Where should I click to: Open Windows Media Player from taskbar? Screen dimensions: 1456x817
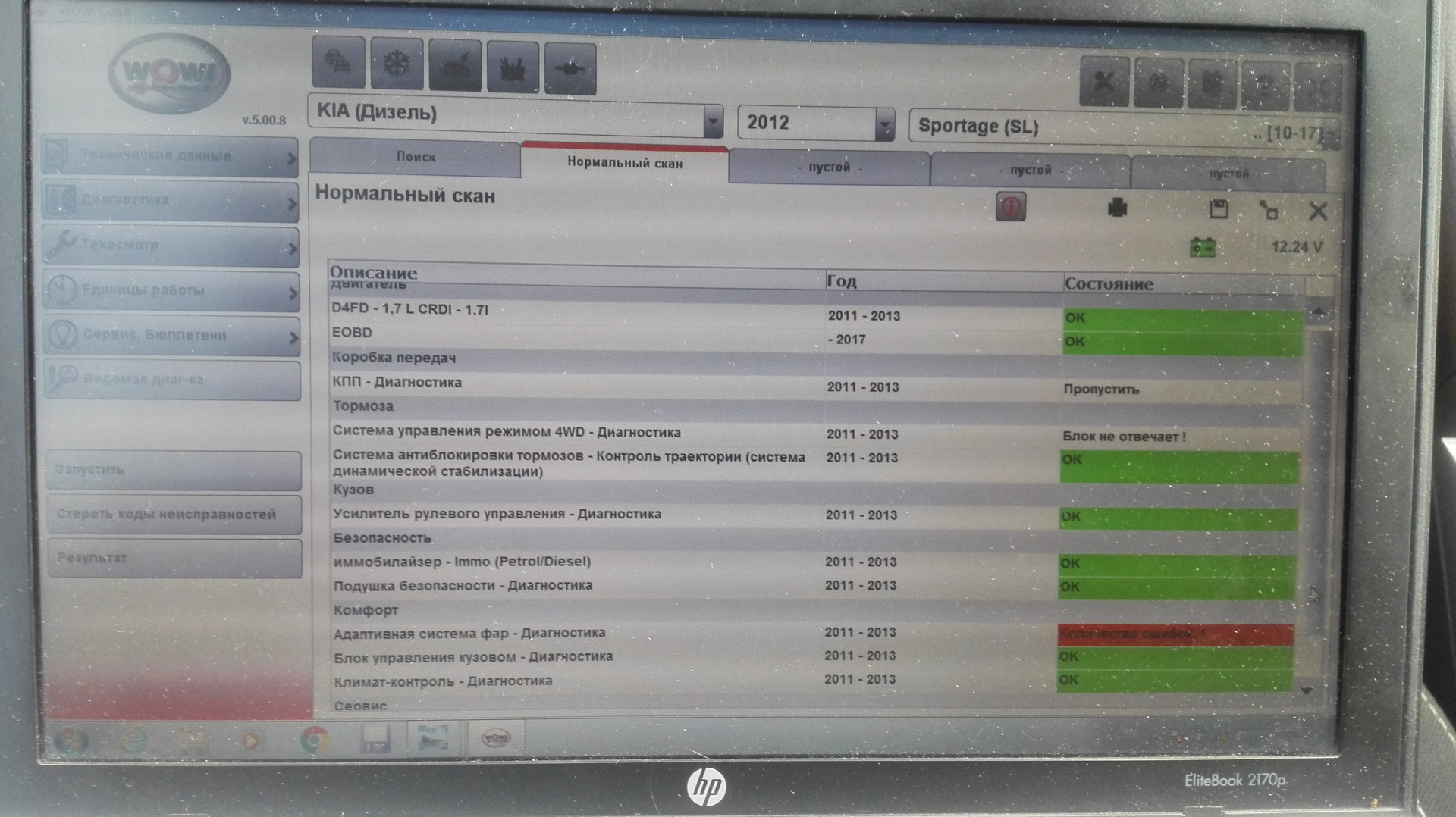(x=252, y=740)
